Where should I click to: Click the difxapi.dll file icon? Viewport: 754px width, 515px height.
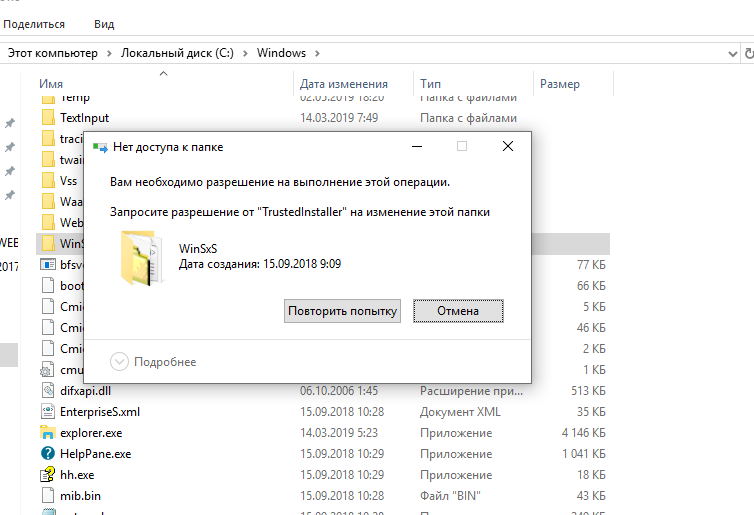tap(48, 390)
